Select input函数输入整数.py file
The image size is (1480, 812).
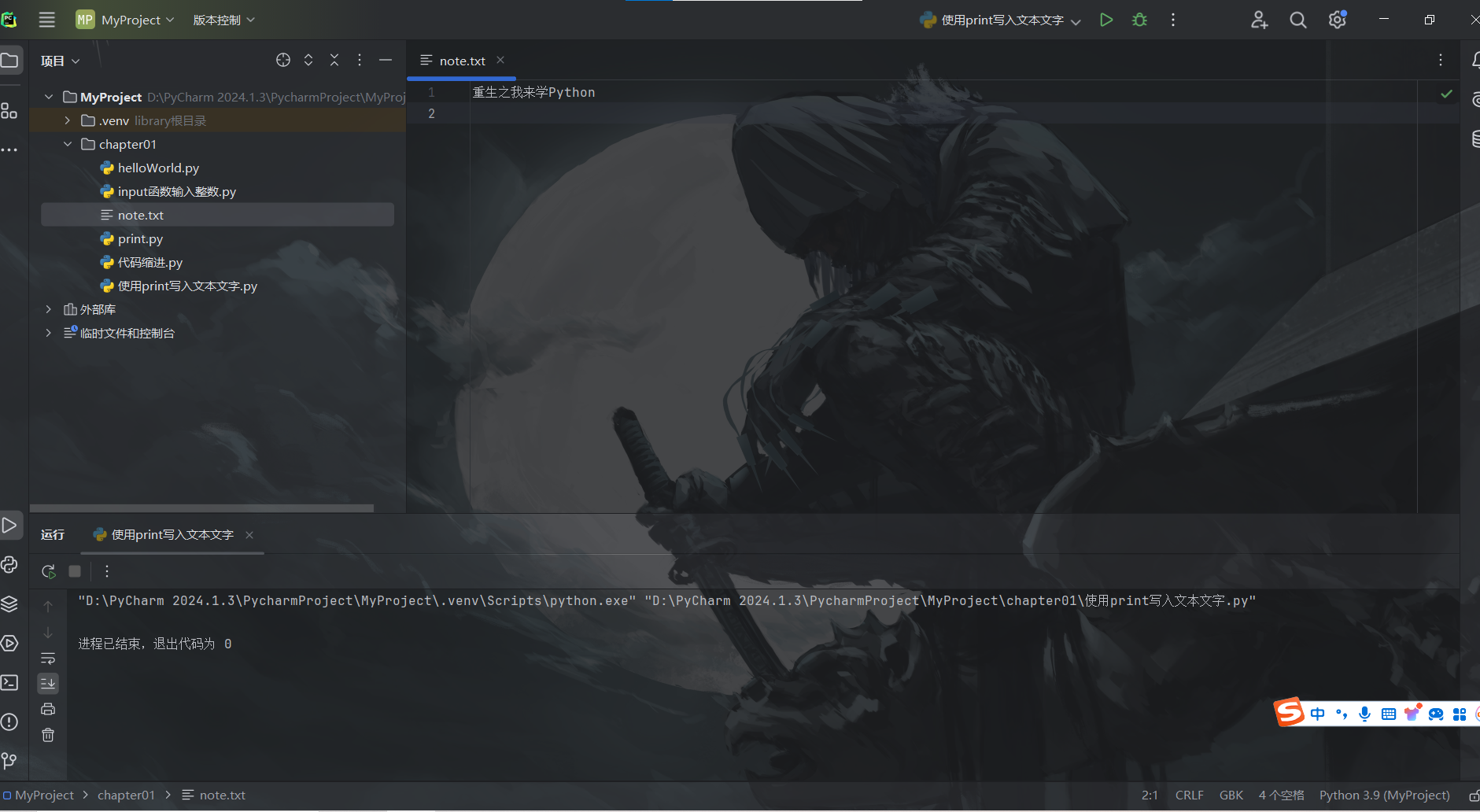point(177,191)
